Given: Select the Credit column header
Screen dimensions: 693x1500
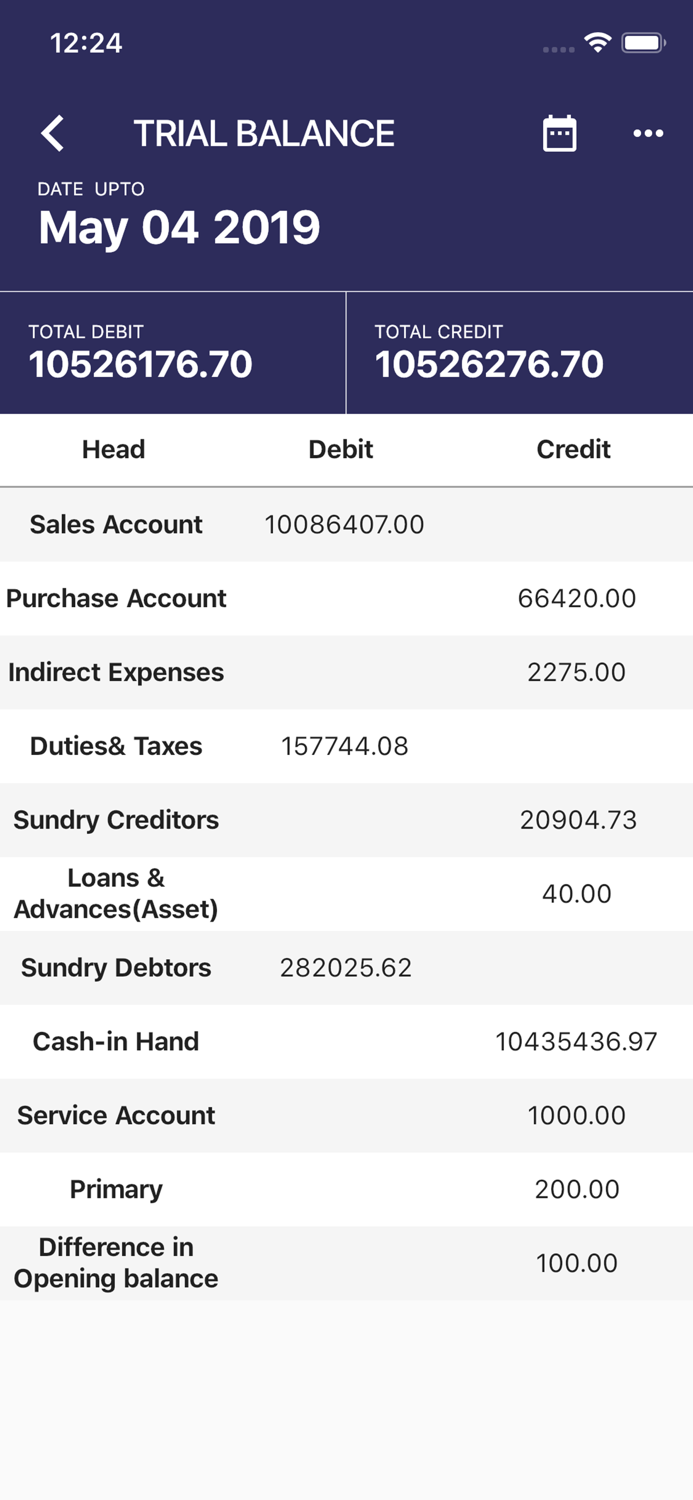Looking at the screenshot, I should [573, 449].
